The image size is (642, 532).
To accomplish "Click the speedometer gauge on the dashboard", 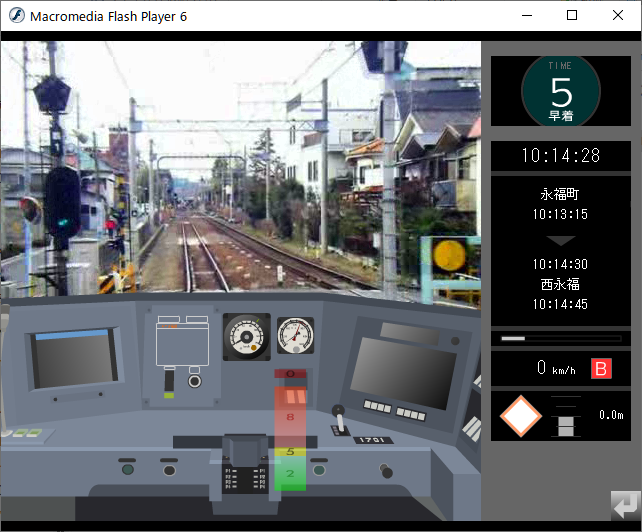I will click(x=246, y=334).
